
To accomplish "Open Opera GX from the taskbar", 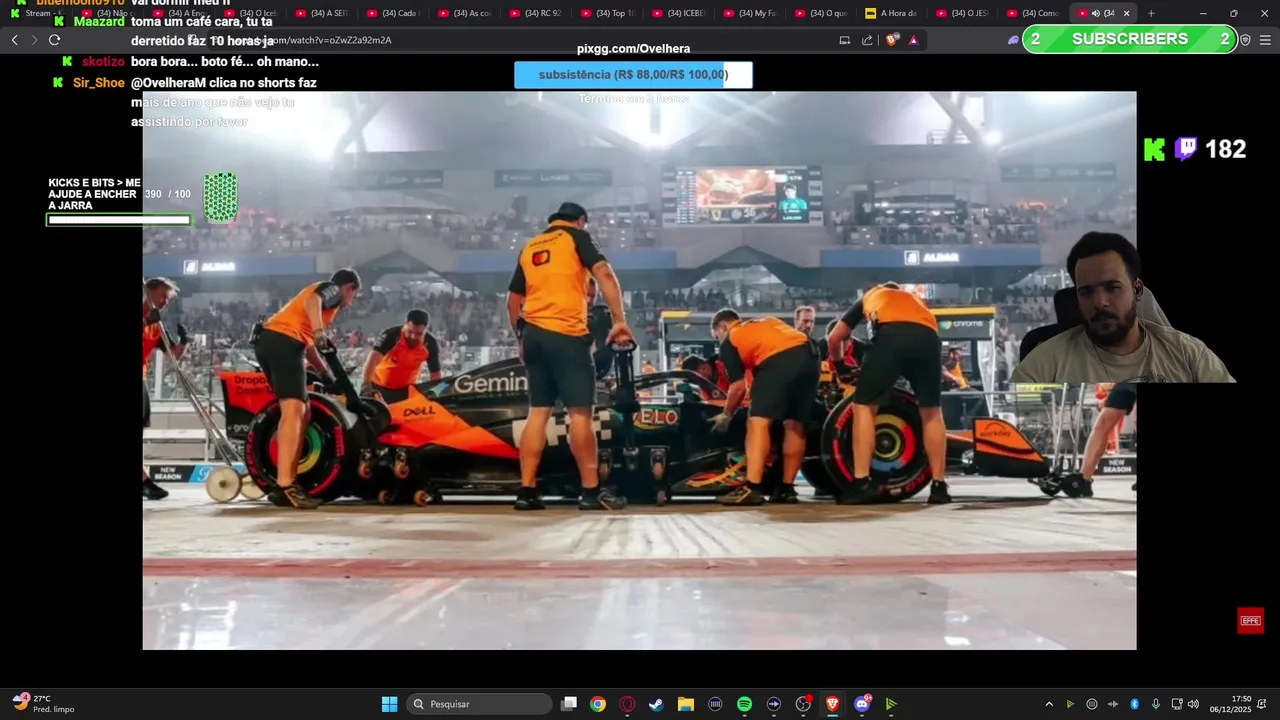I will (627, 704).
